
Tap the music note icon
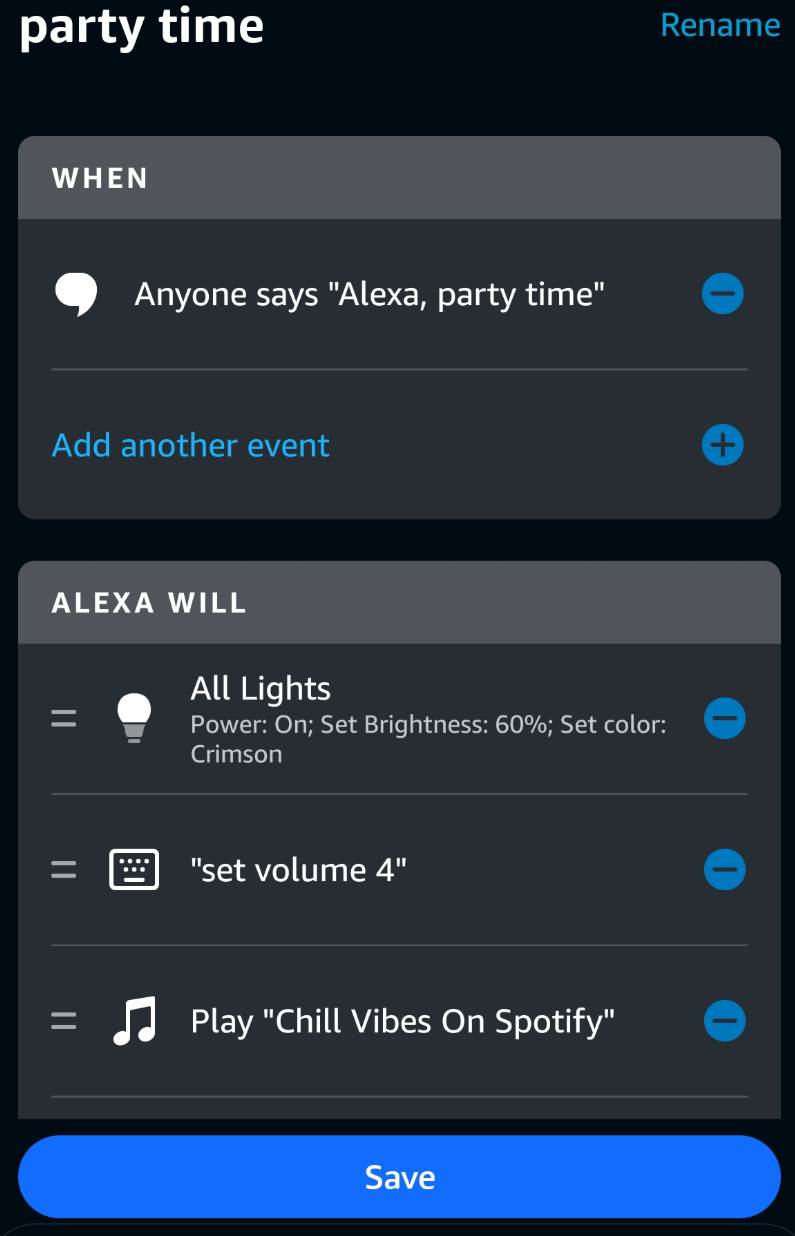coord(134,1021)
